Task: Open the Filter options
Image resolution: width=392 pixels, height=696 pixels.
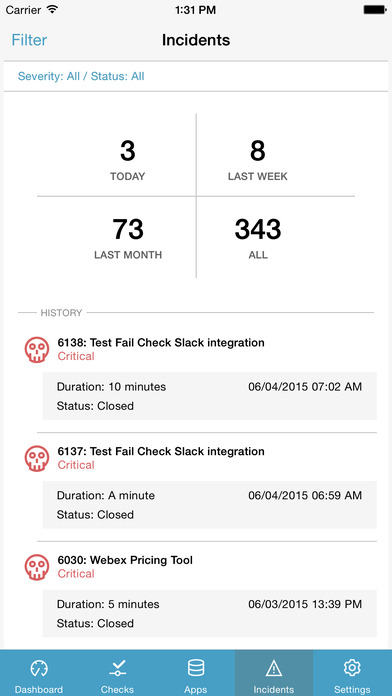Action: 29,40
